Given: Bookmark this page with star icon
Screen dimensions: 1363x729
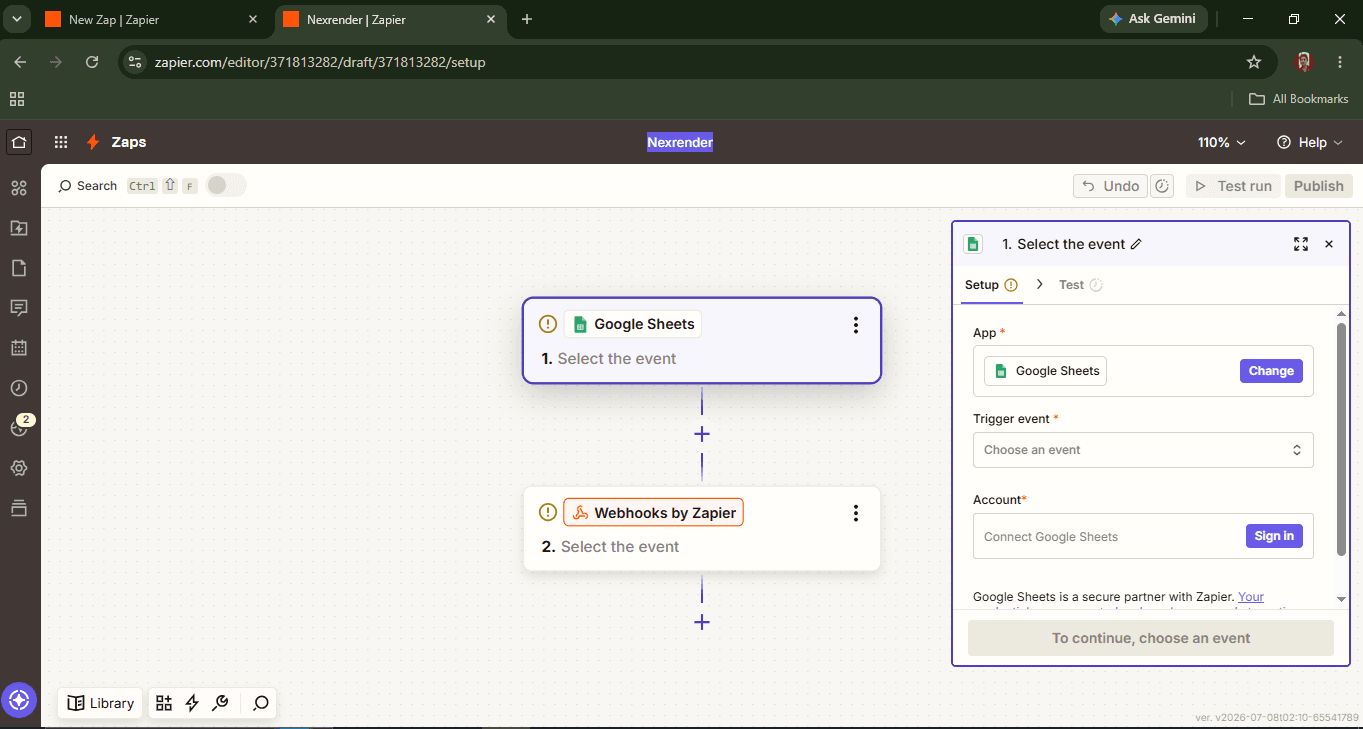Looking at the screenshot, I should coord(1254,62).
